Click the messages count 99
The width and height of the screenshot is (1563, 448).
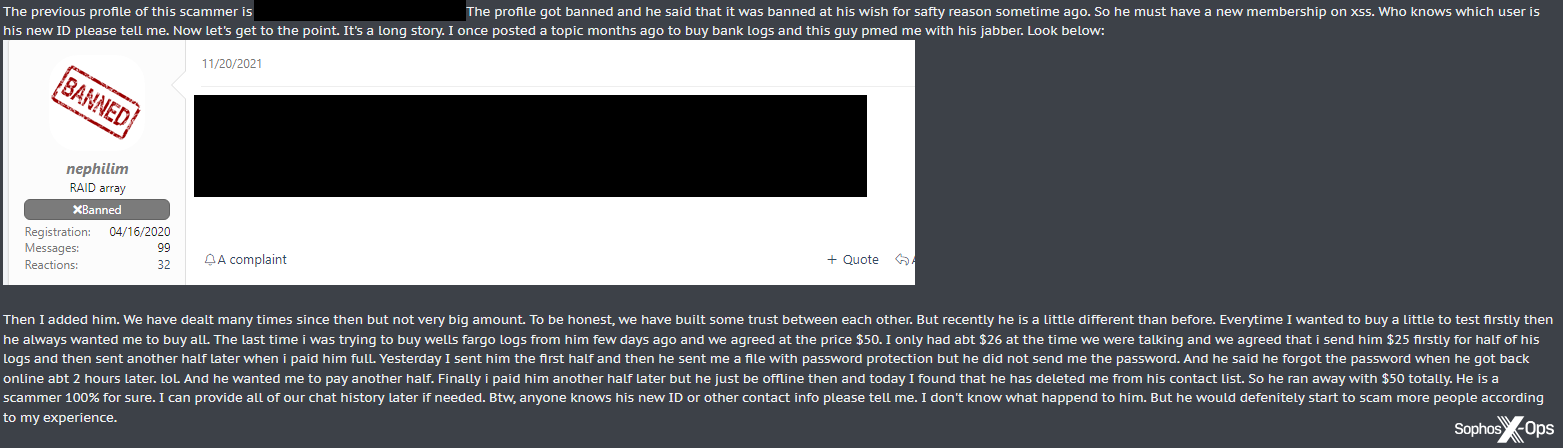163,248
